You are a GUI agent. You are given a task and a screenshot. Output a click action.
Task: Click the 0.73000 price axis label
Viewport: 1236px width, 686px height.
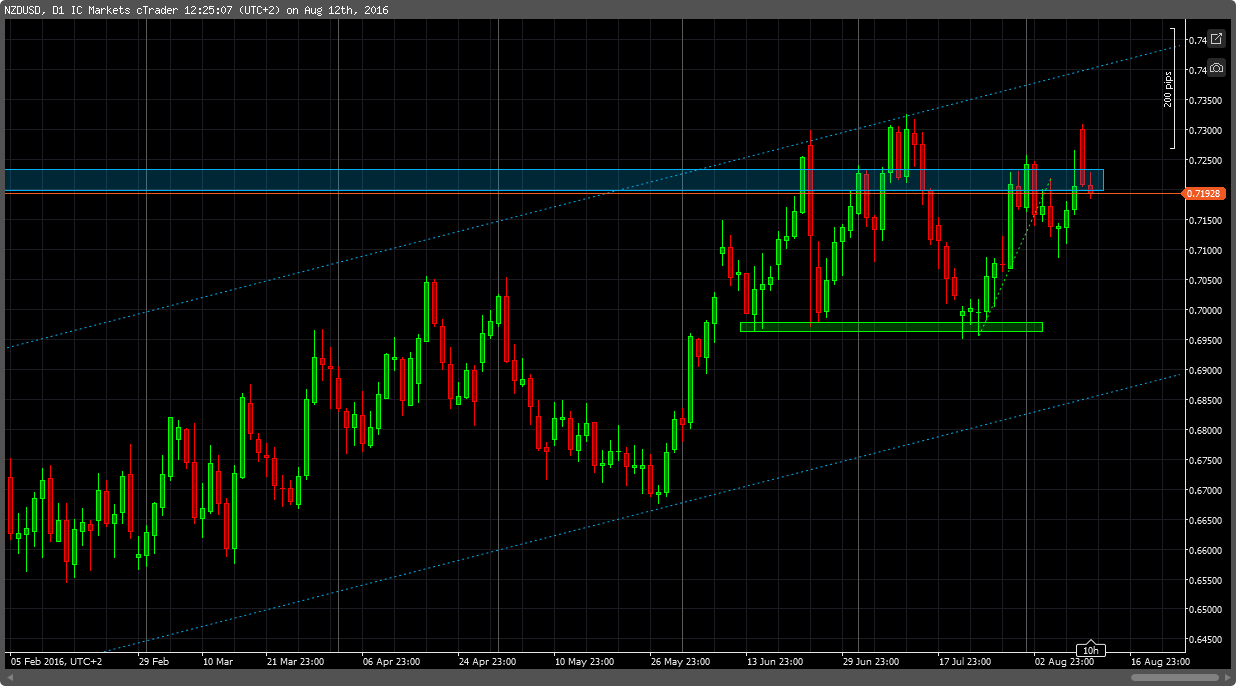pyautogui.click(x=1205, y=131)
